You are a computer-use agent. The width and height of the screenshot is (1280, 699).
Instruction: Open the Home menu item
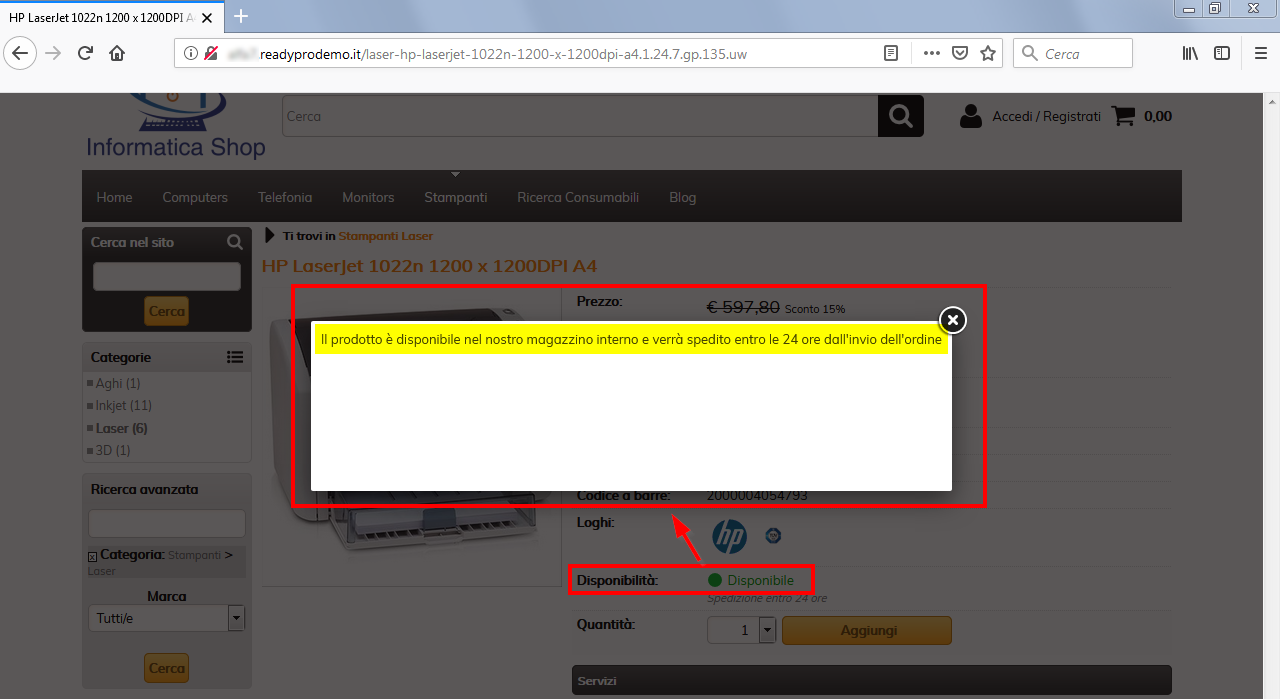114,197
